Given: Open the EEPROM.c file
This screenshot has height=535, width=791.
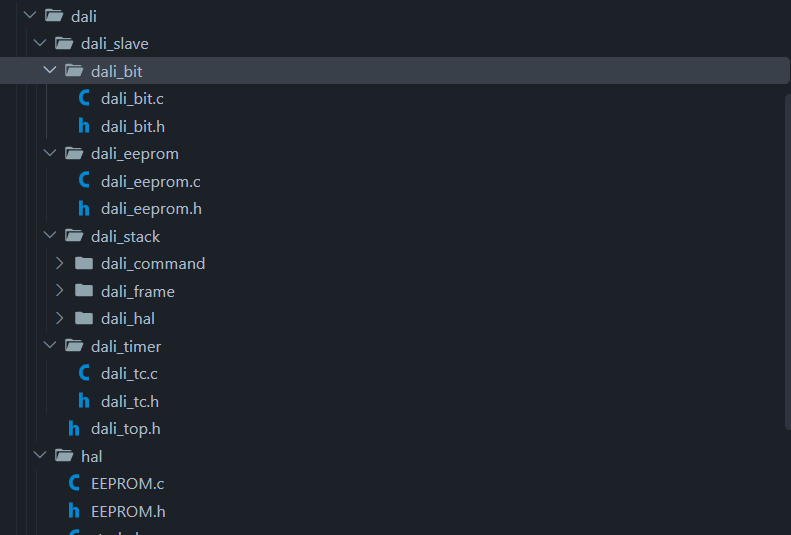Looking at the screenshot, I should [x=128, y=484].
